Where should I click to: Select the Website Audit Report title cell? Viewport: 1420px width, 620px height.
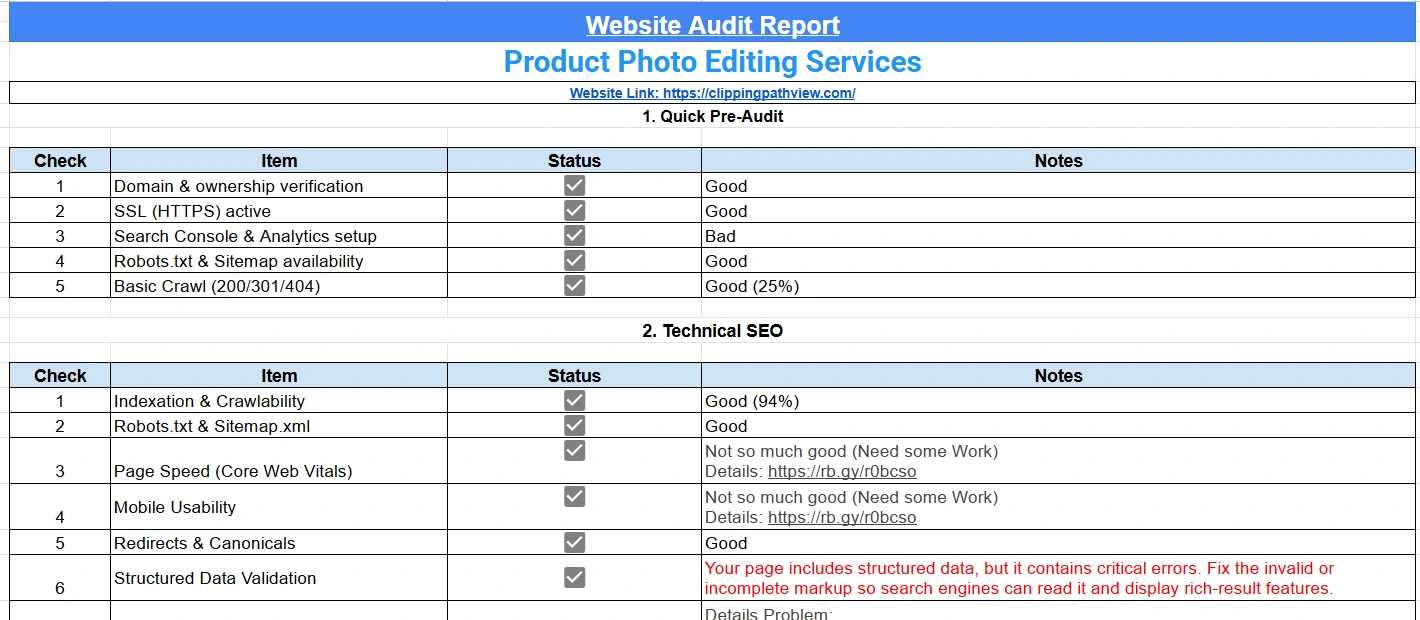(x=712, y=25)
